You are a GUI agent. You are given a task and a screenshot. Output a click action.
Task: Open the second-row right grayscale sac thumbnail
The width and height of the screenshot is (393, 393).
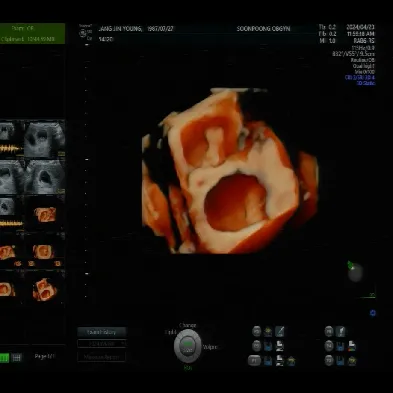tap(45, 177)
